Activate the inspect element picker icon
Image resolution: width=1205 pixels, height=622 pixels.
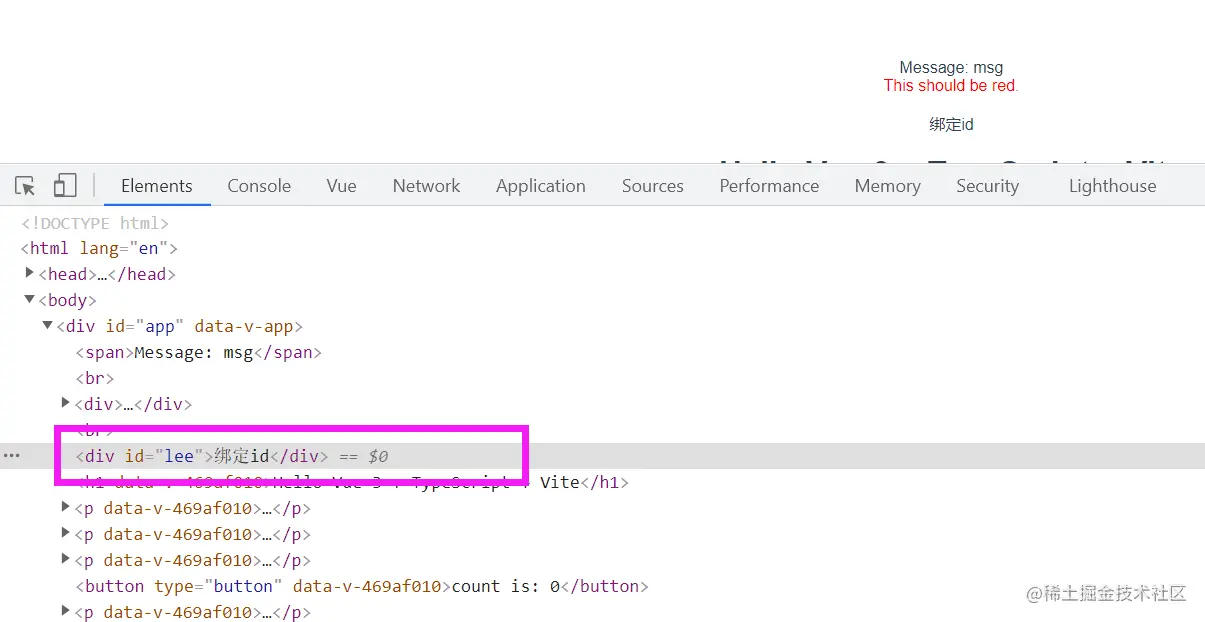26,186
